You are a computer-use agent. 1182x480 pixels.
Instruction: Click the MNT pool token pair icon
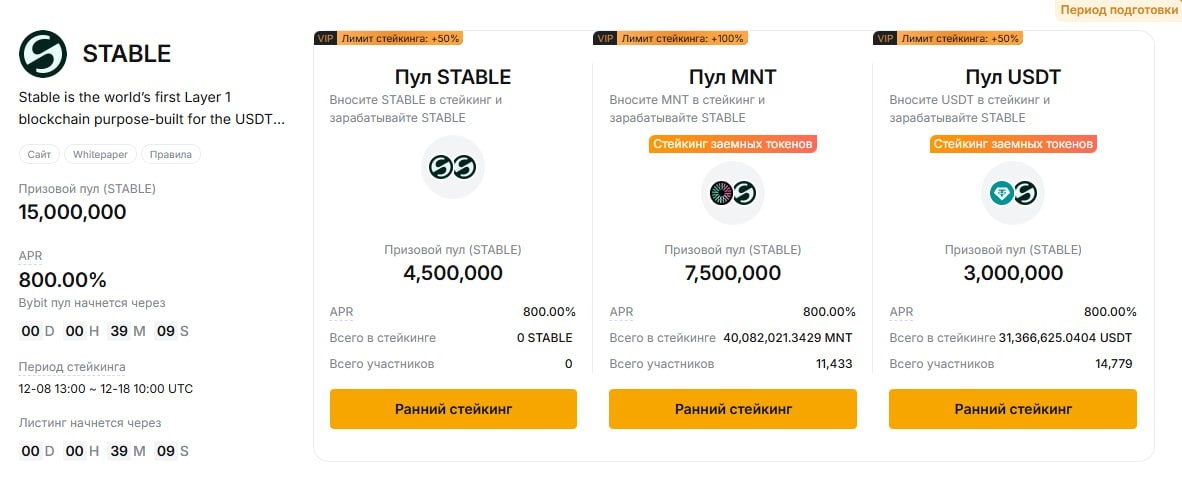(732, 194)
